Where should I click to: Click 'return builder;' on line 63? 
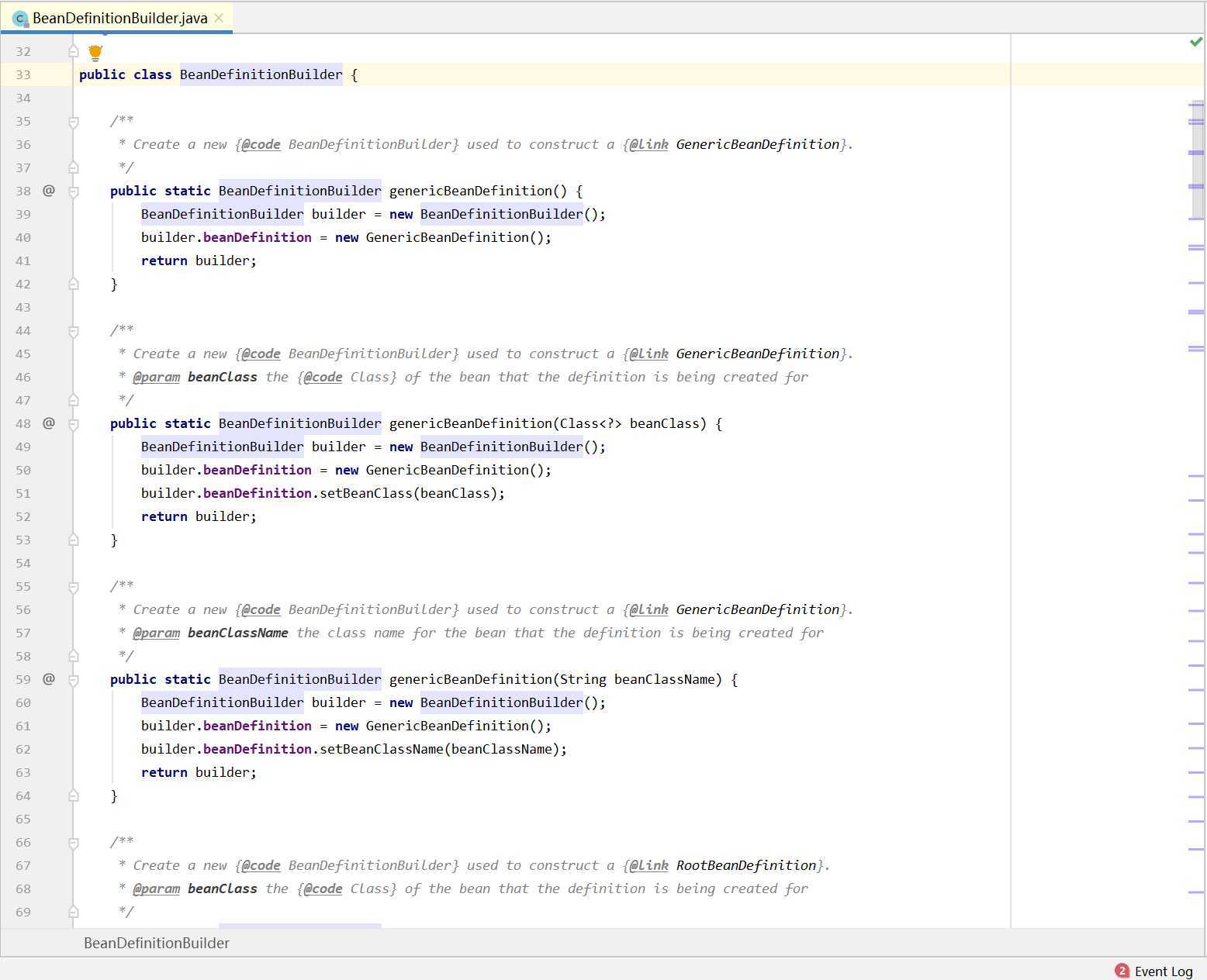coord(199,772)
